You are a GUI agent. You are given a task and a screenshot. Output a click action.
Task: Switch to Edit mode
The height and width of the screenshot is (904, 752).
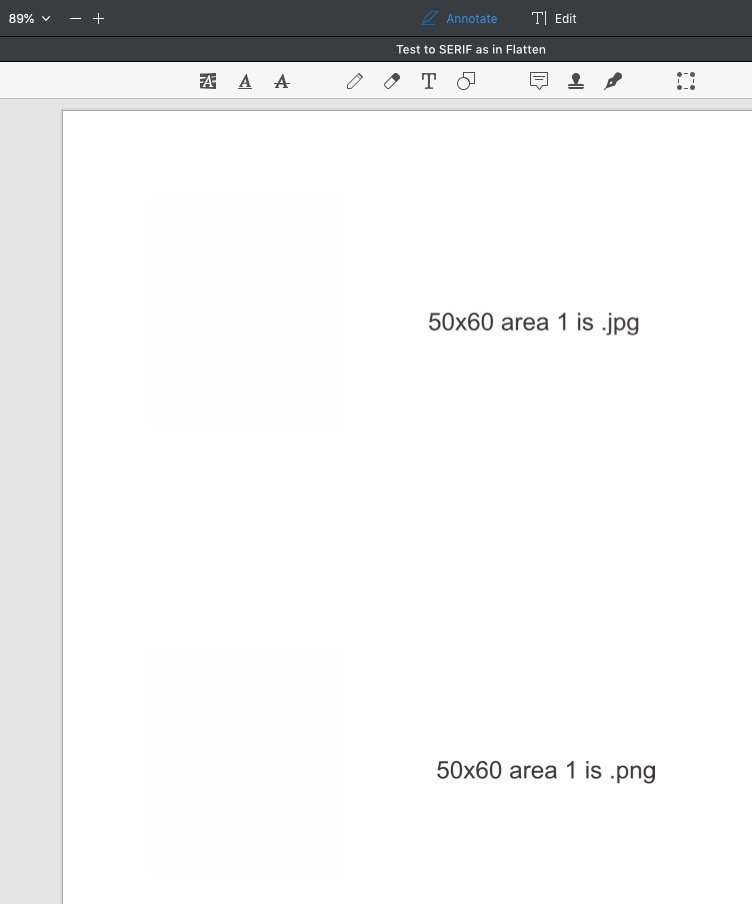pos(554,18)
